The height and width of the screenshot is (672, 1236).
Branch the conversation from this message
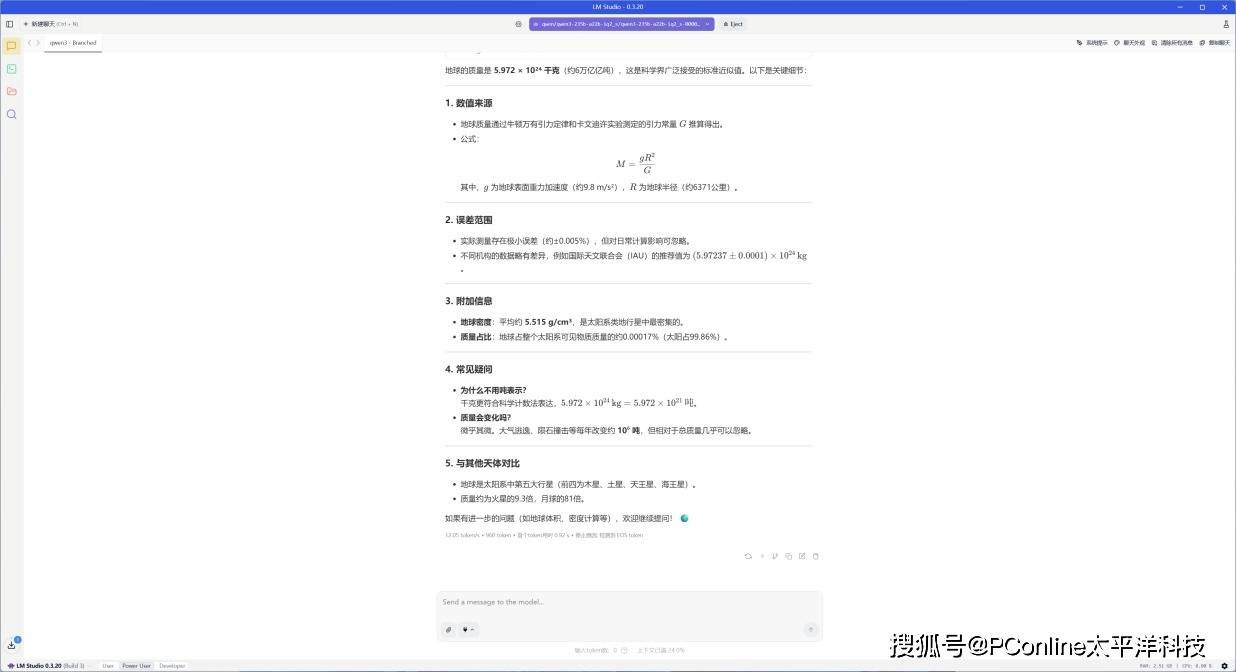tap(775, 556)
